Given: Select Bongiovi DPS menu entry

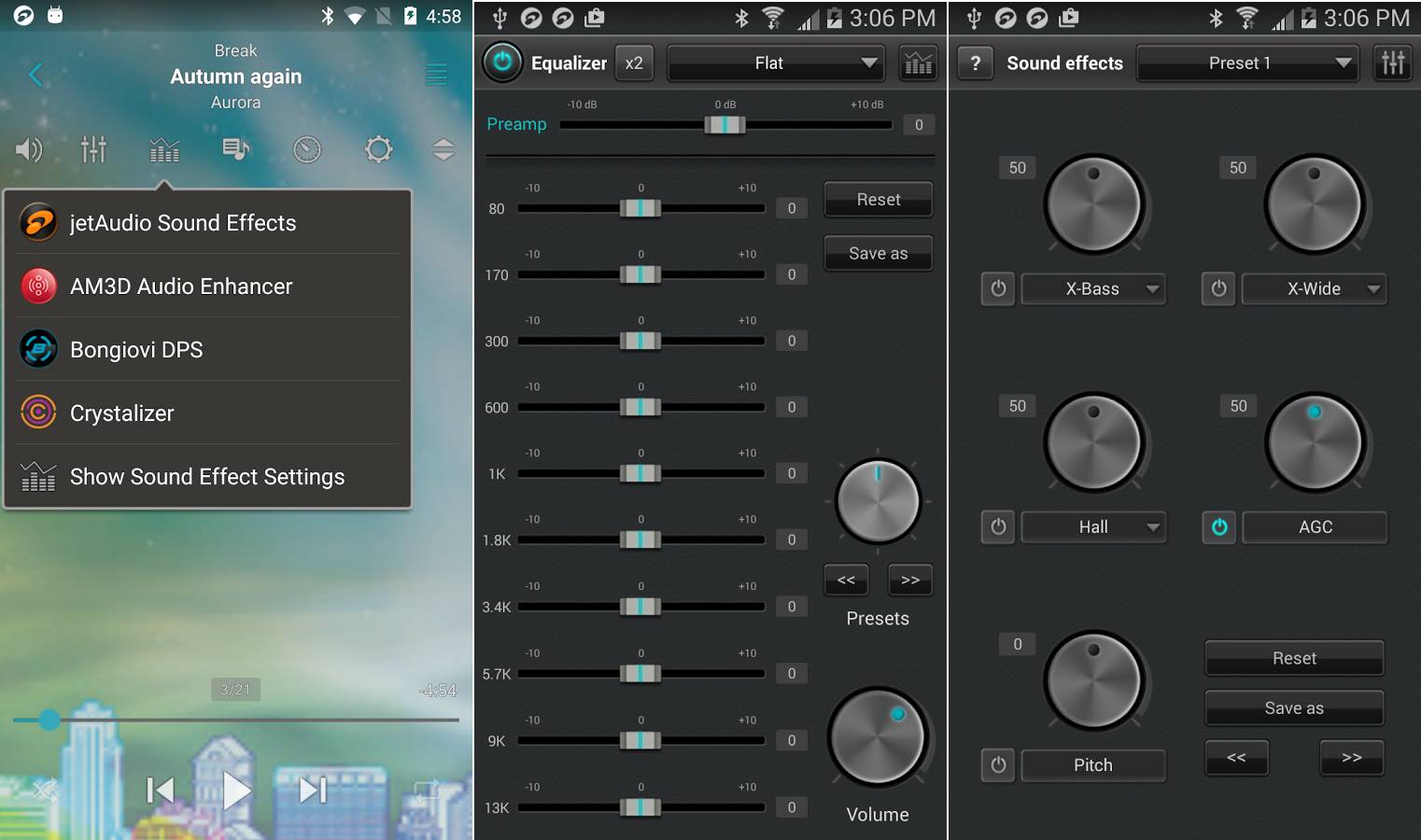Looking at the screenshot, I should tap(208, 349).
